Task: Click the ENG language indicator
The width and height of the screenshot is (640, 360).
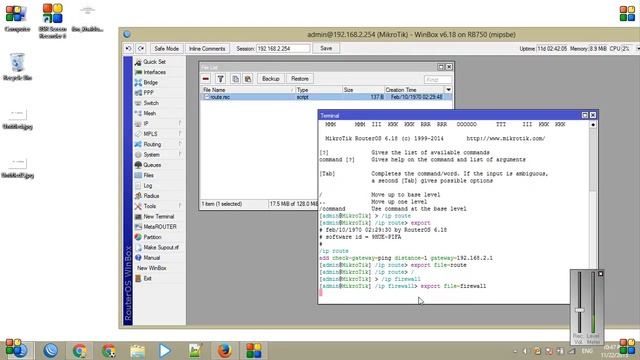Action: [587, 351]
